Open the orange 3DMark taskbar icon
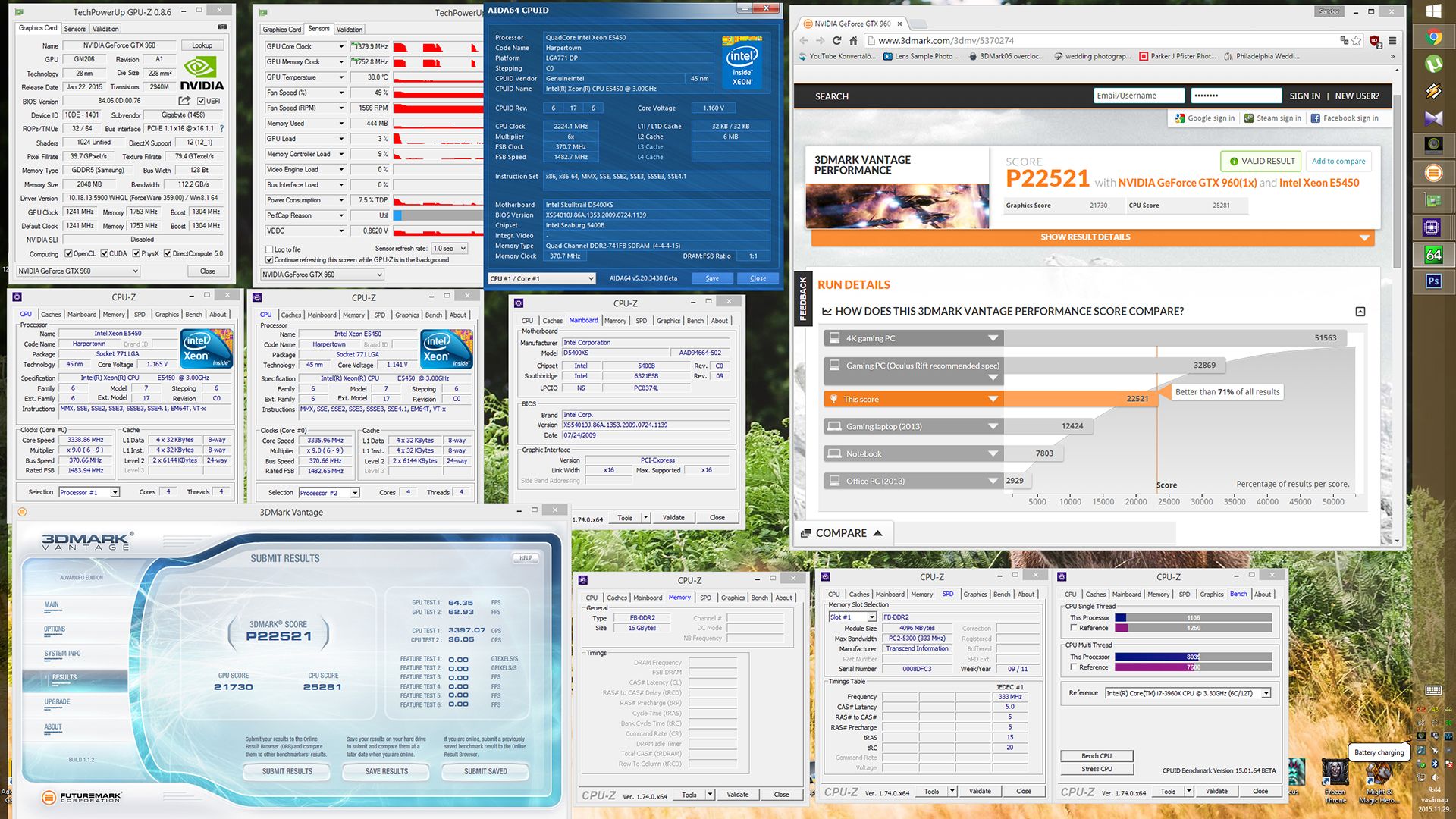 point(1433,173)
